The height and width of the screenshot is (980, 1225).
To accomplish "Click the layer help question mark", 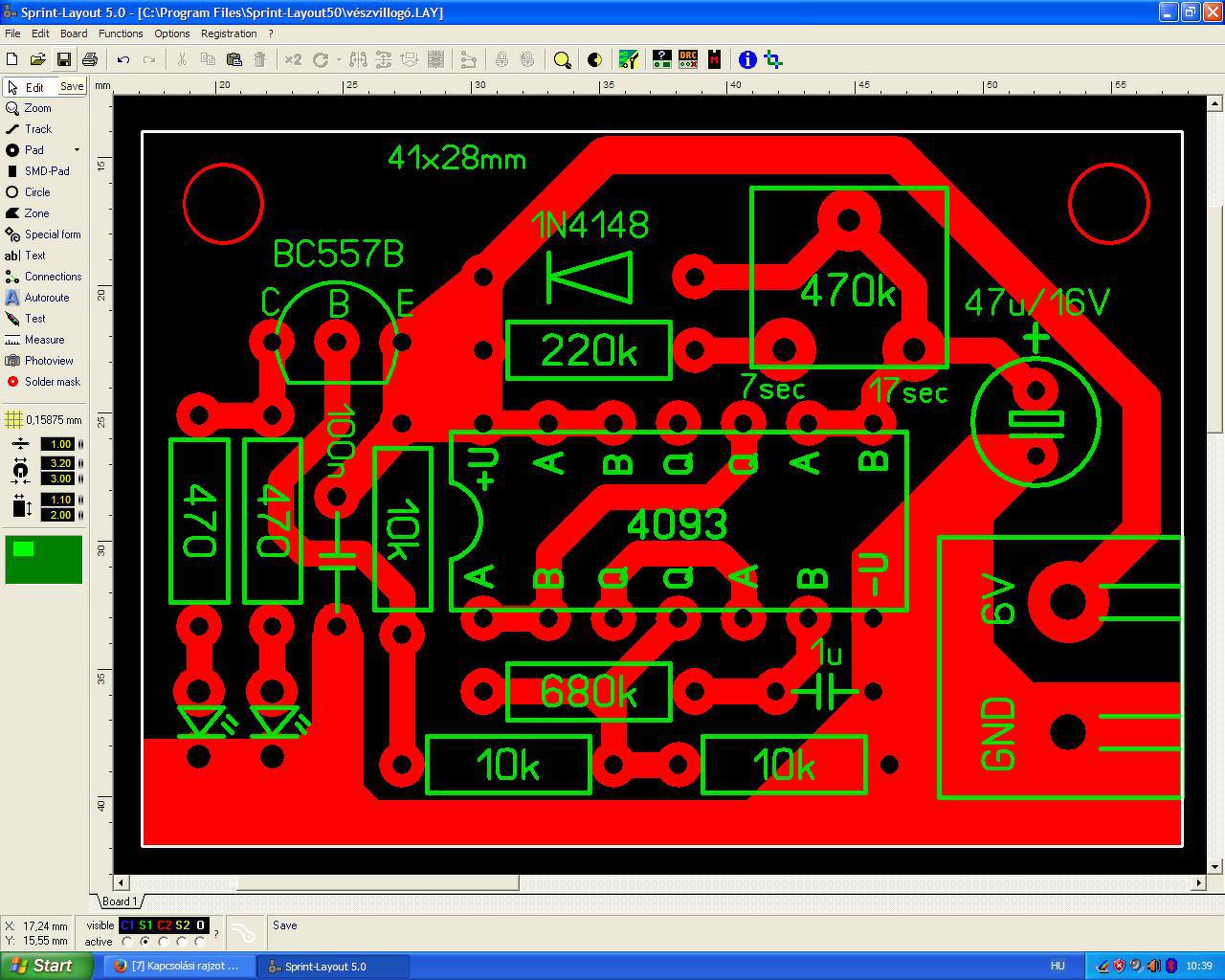I will [216, 933].
